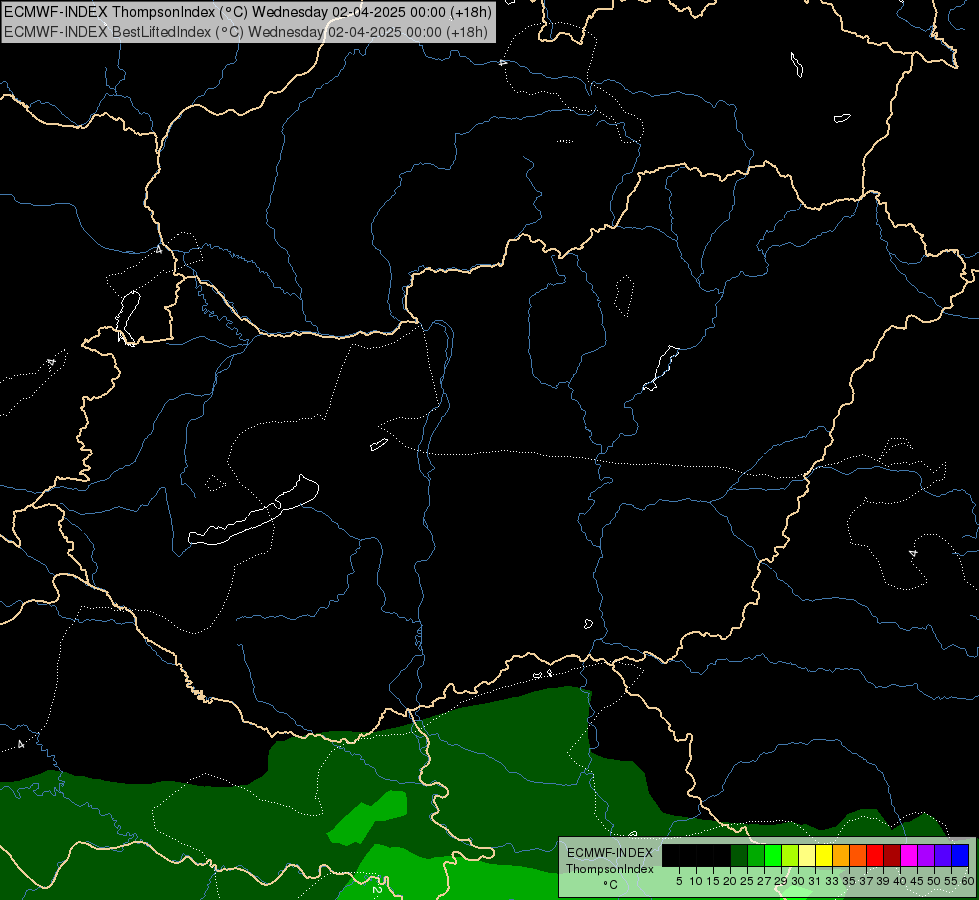Click the legend tick label 25
979x900 pixels.
[x=747, y=881]
